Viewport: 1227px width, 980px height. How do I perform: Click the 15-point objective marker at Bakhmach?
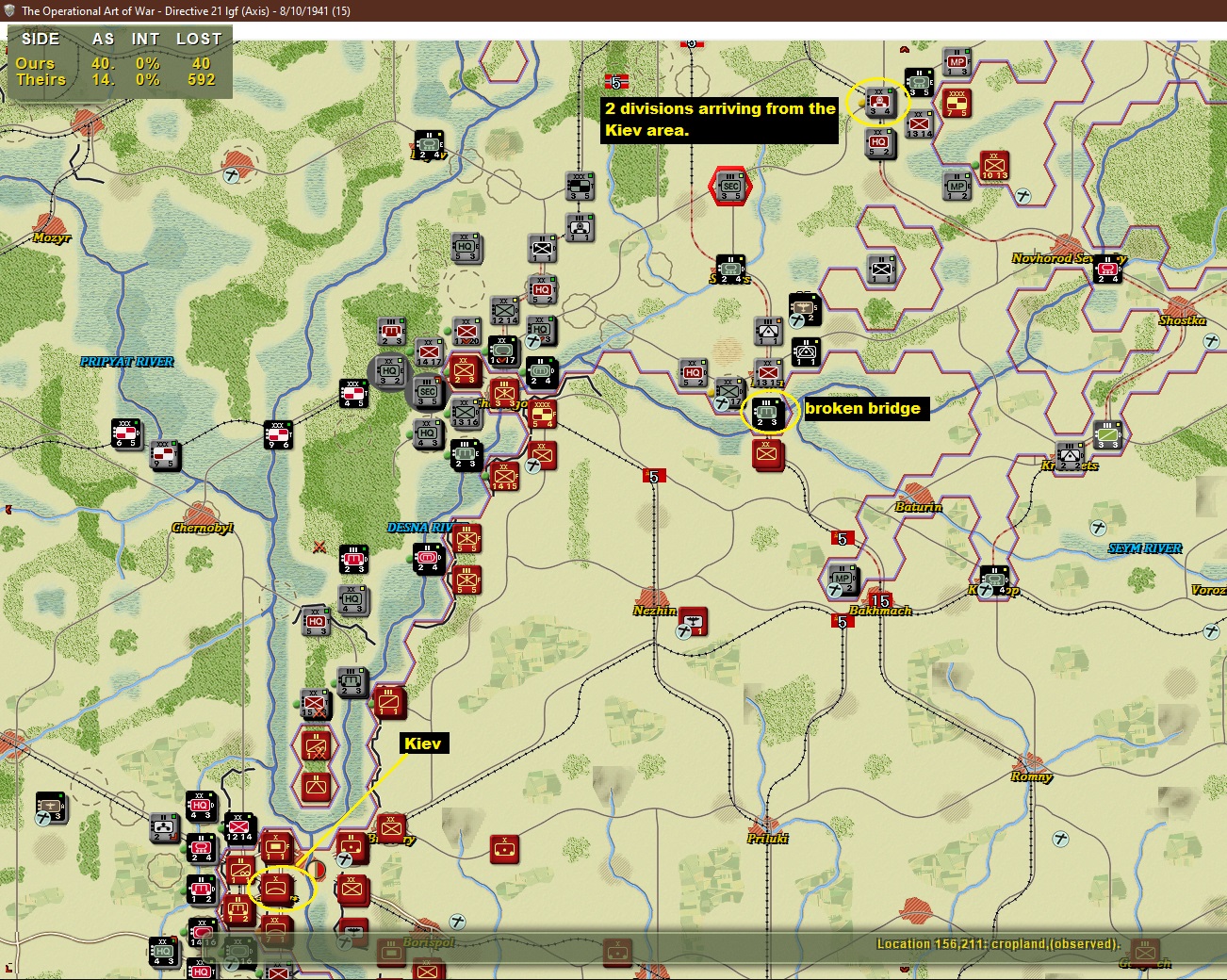(880, 600)
